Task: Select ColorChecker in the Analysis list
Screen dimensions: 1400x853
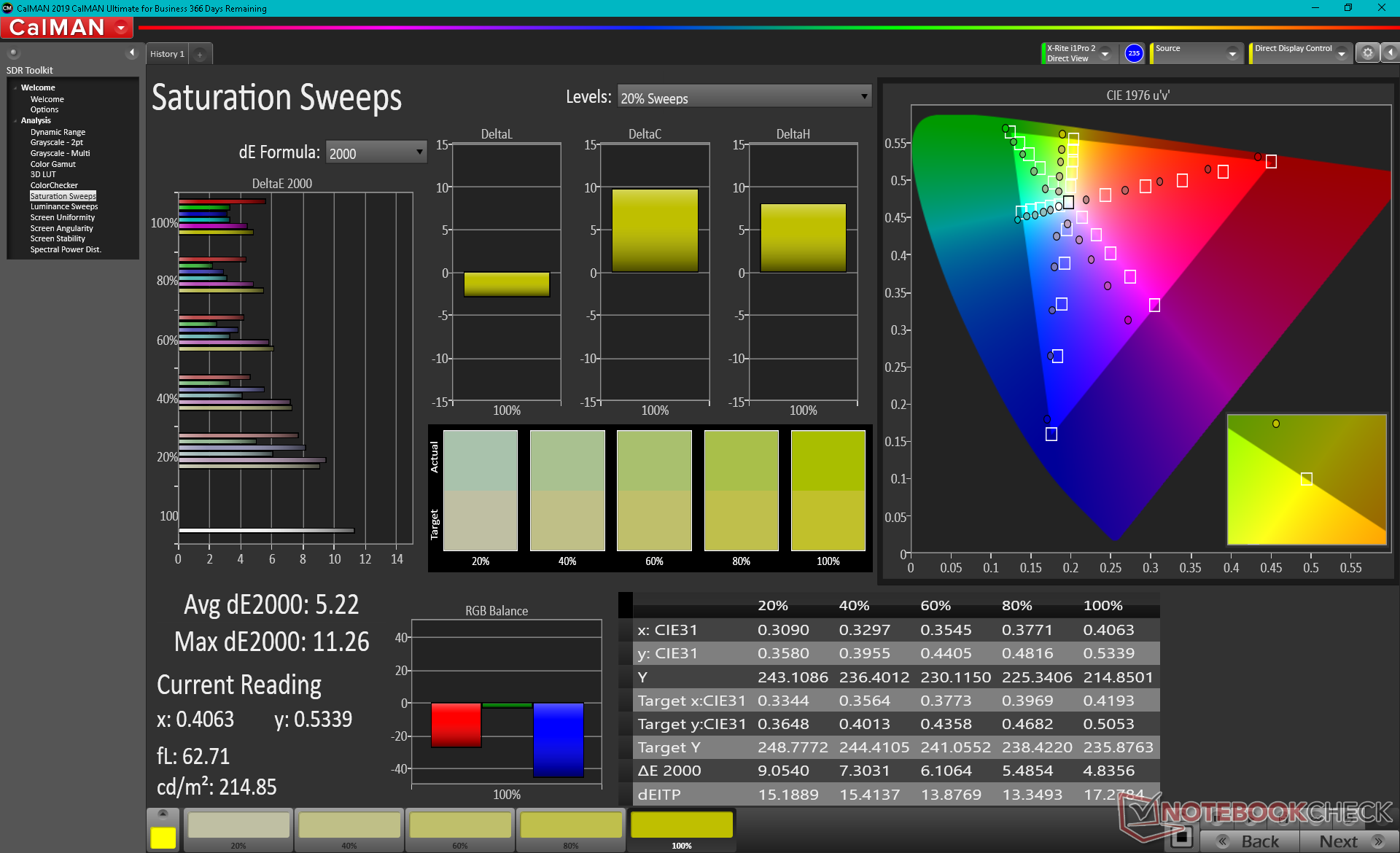Action: click(54, 185)
